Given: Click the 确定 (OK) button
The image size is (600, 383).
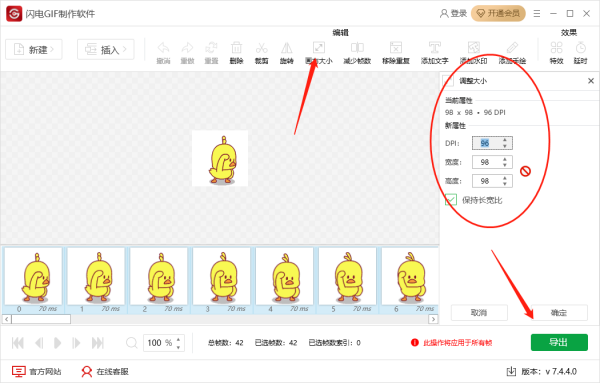Looking at the screenshot, I should (x=559, y=313).
